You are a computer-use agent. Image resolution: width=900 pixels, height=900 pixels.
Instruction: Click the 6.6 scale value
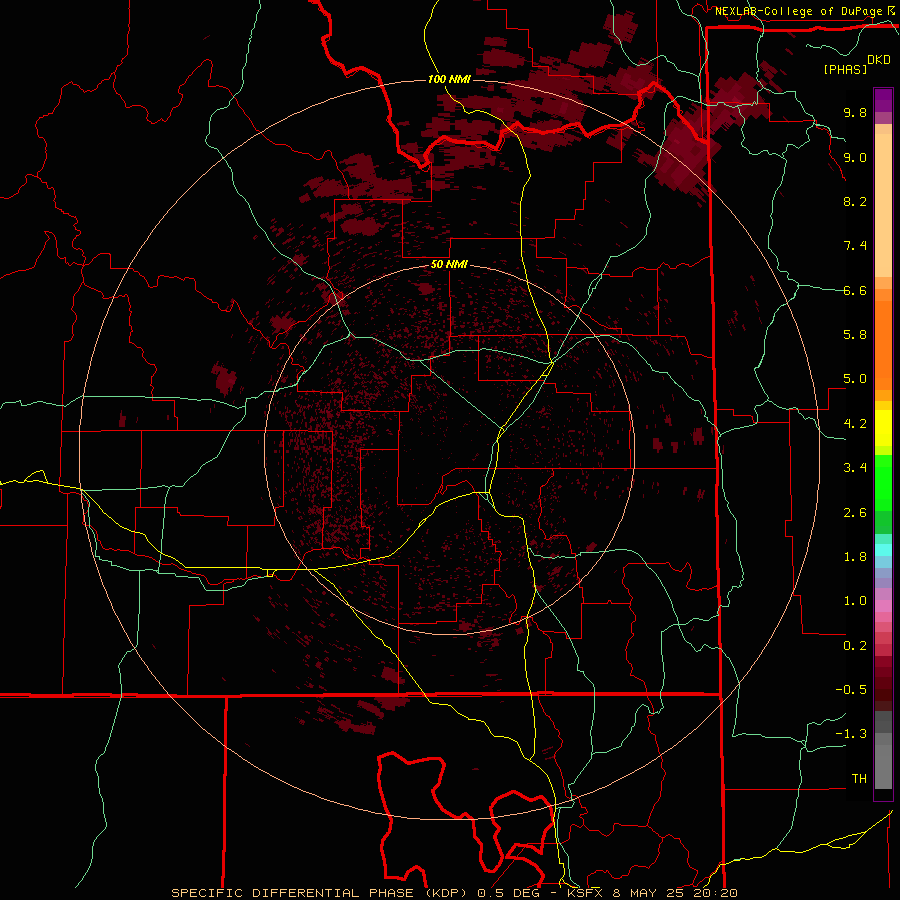click(x=855, y=290)
